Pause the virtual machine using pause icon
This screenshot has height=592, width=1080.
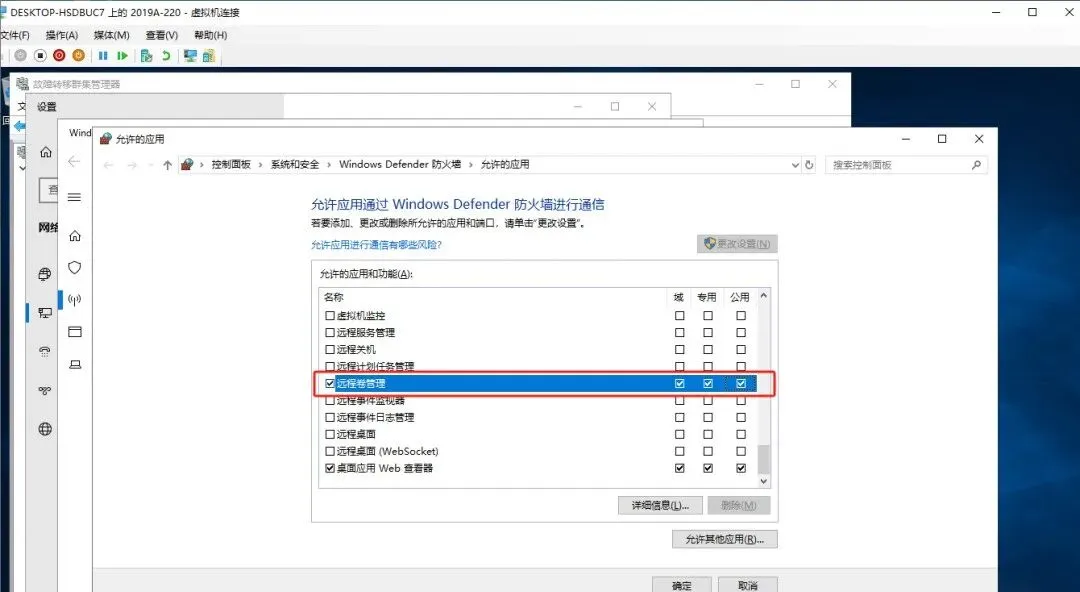(104, 55)
